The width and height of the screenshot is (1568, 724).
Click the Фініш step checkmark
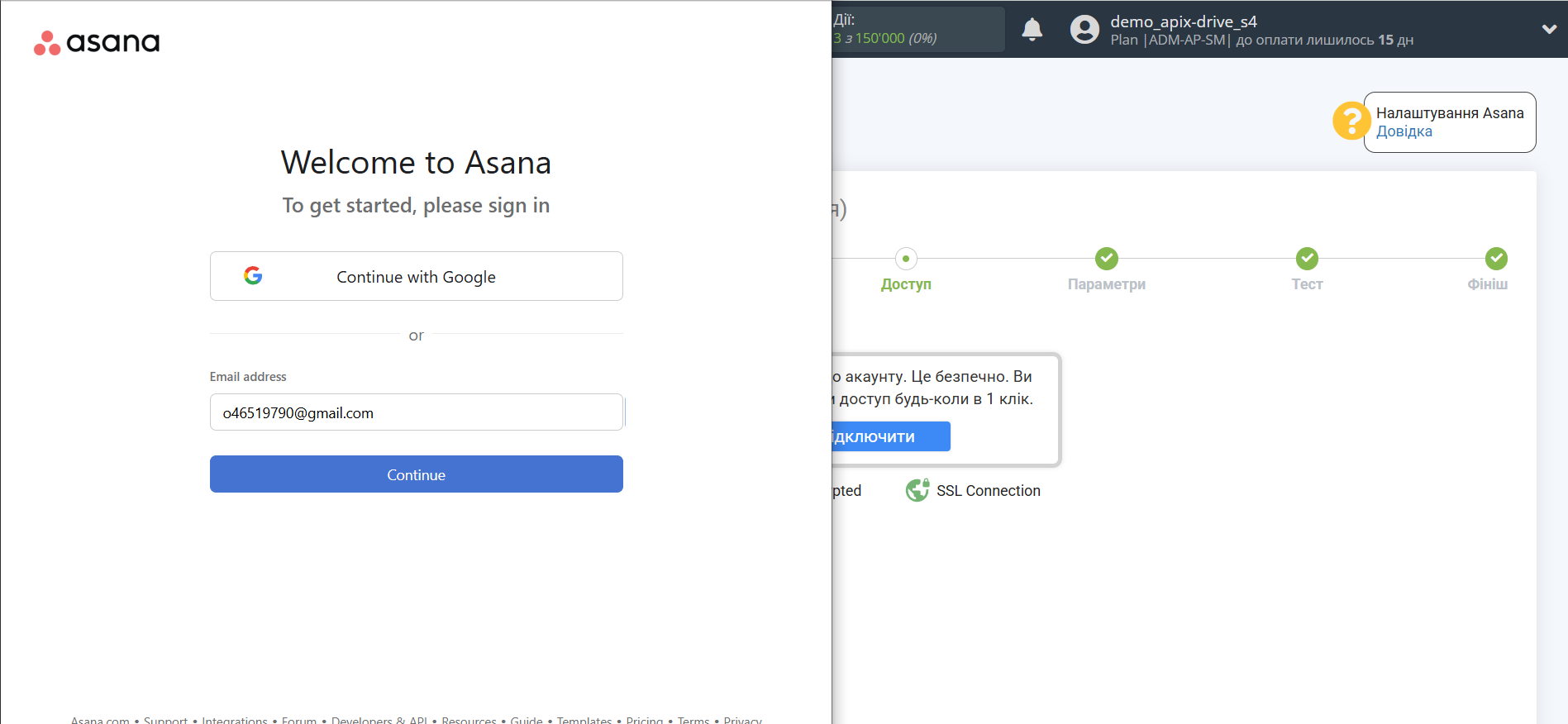pyautogui.click(x=1496, y=259)
